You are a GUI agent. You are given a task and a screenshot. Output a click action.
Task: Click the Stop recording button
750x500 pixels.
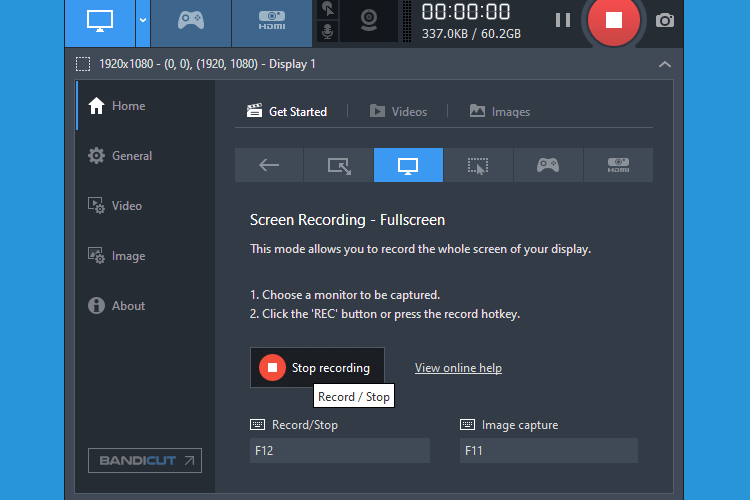click(317, 367)
